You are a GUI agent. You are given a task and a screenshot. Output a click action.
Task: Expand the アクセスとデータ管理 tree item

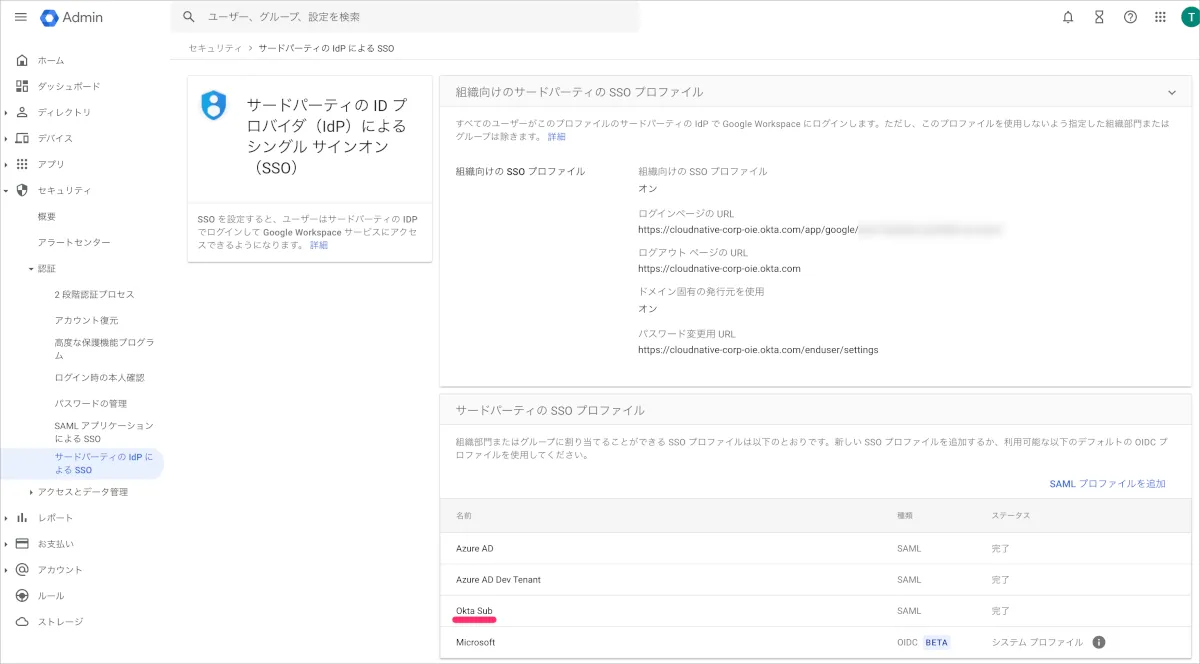pos(31,492)
